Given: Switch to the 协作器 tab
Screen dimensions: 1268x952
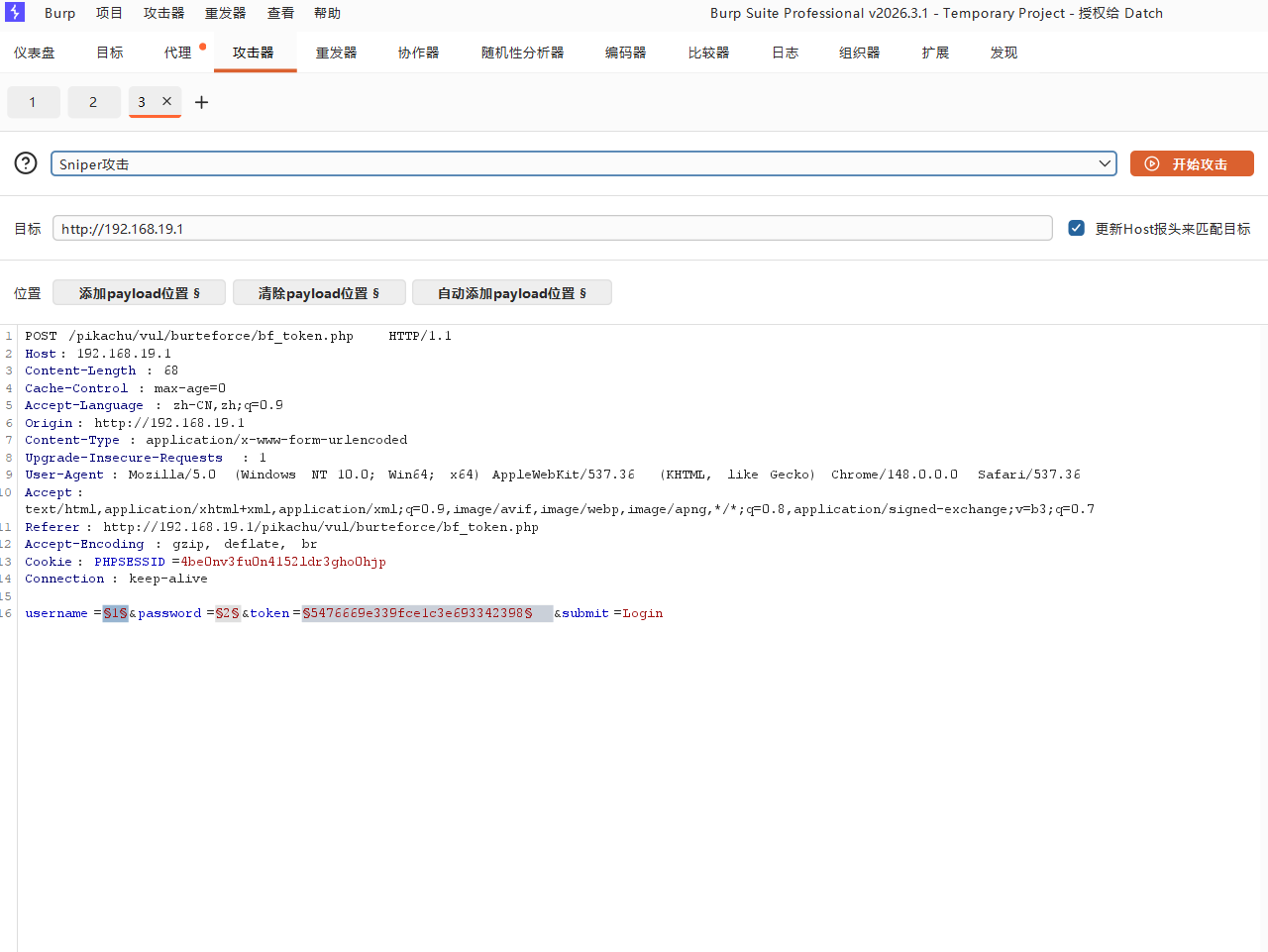Looking at the screenshot, I should click(x=419, y=53).
